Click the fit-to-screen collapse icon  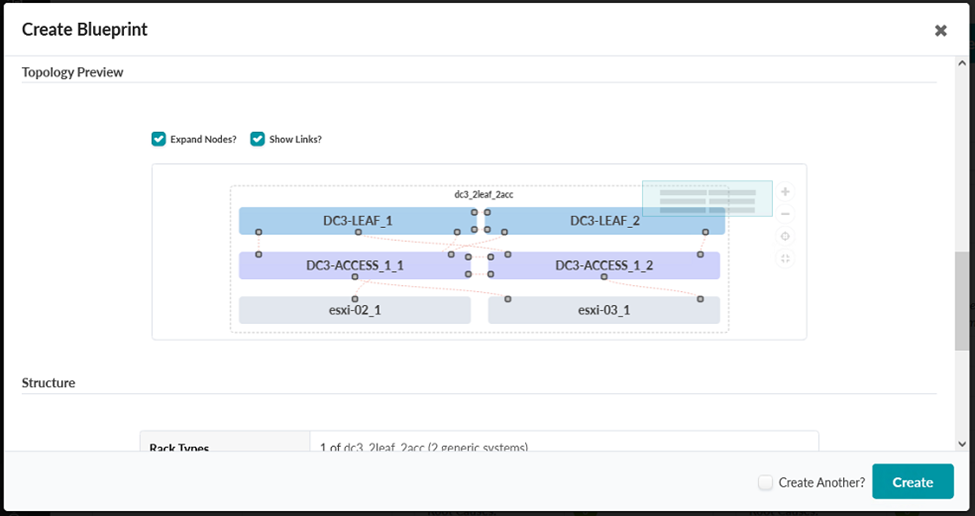(785, 259)
